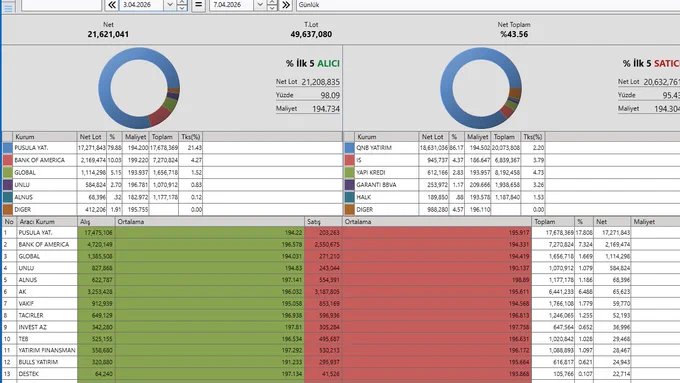Click PUSULA YAT. blue color swatch in buyers
680x383 pixels.
click(7, 148)
